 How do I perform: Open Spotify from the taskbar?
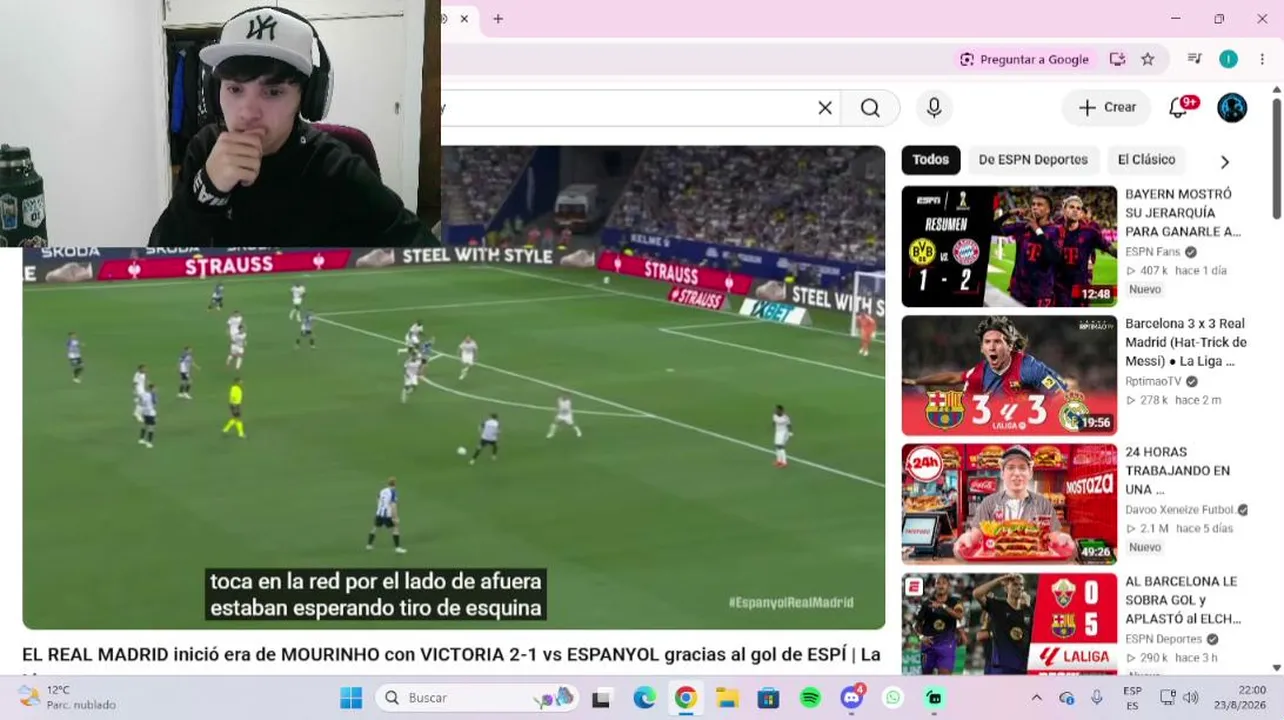(x=810, y=698)
